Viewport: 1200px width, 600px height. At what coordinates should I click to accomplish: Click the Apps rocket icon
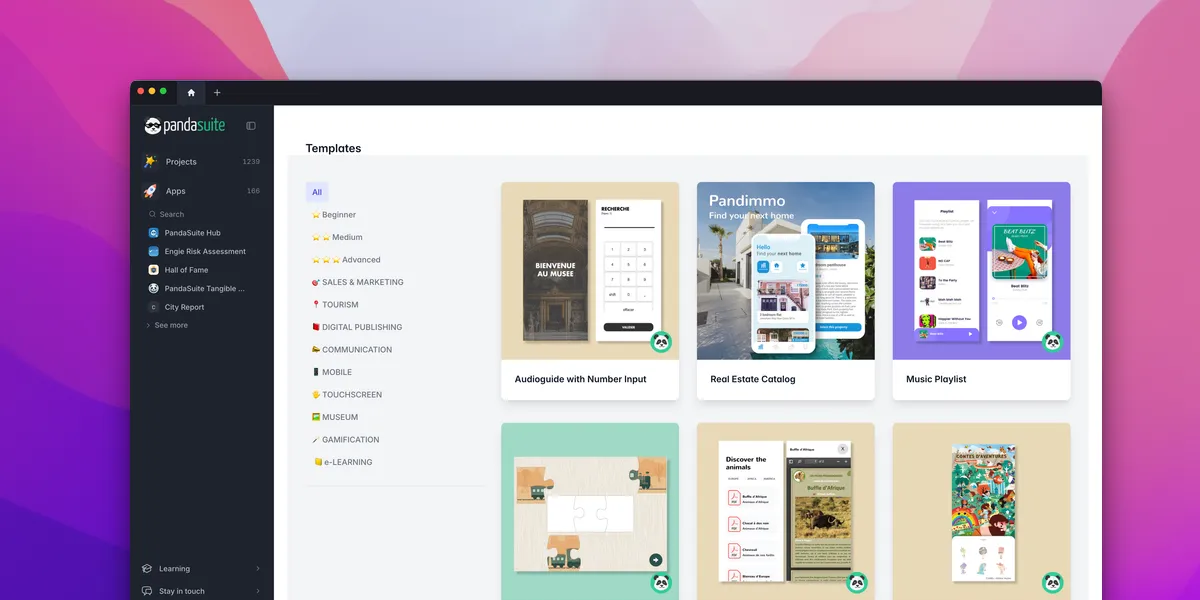(150, 191)
